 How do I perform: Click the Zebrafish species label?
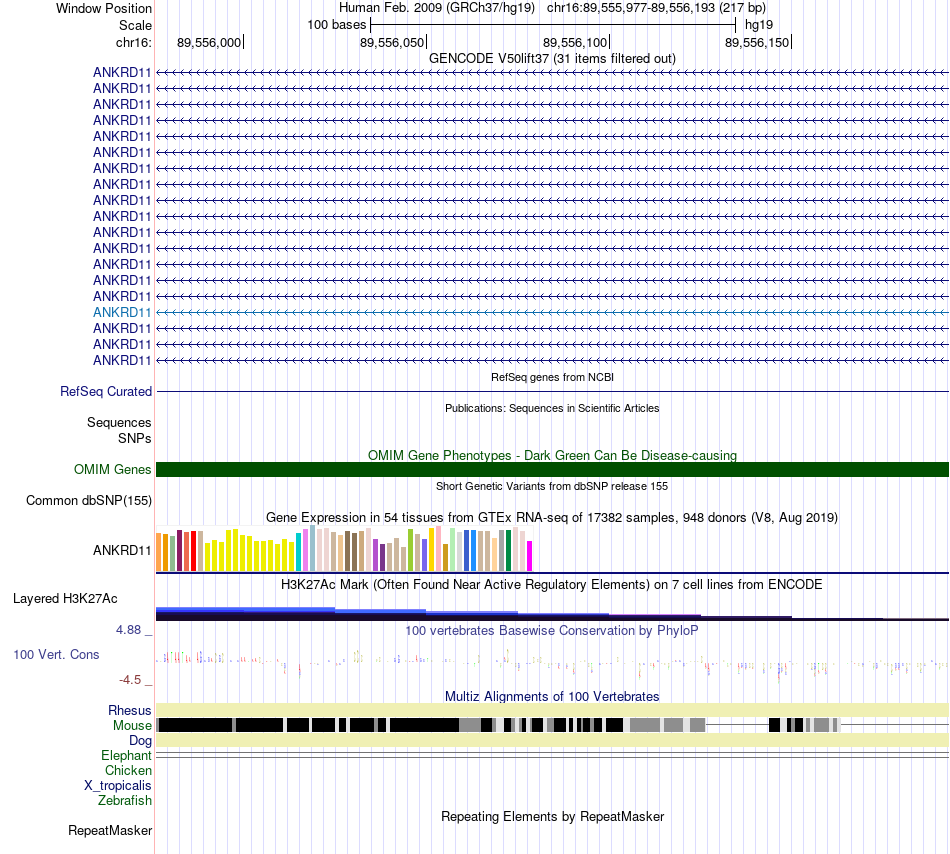[125, 801]
